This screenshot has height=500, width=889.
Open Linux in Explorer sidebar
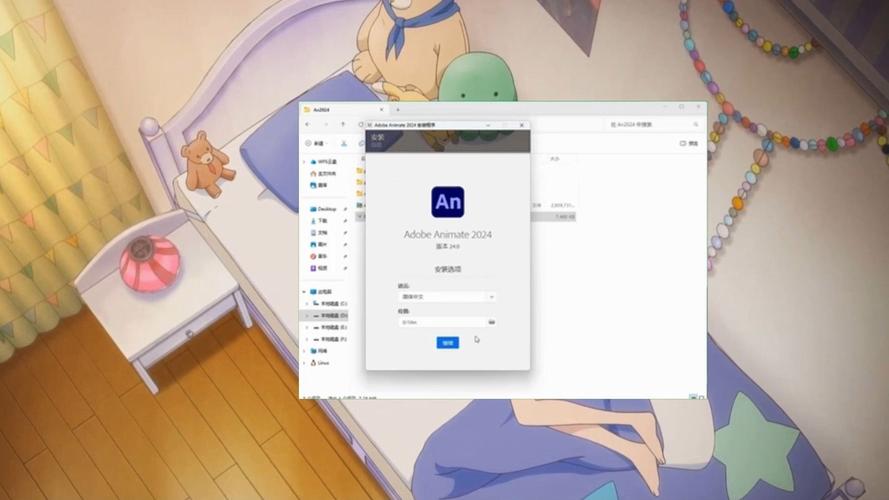[320, 363]
